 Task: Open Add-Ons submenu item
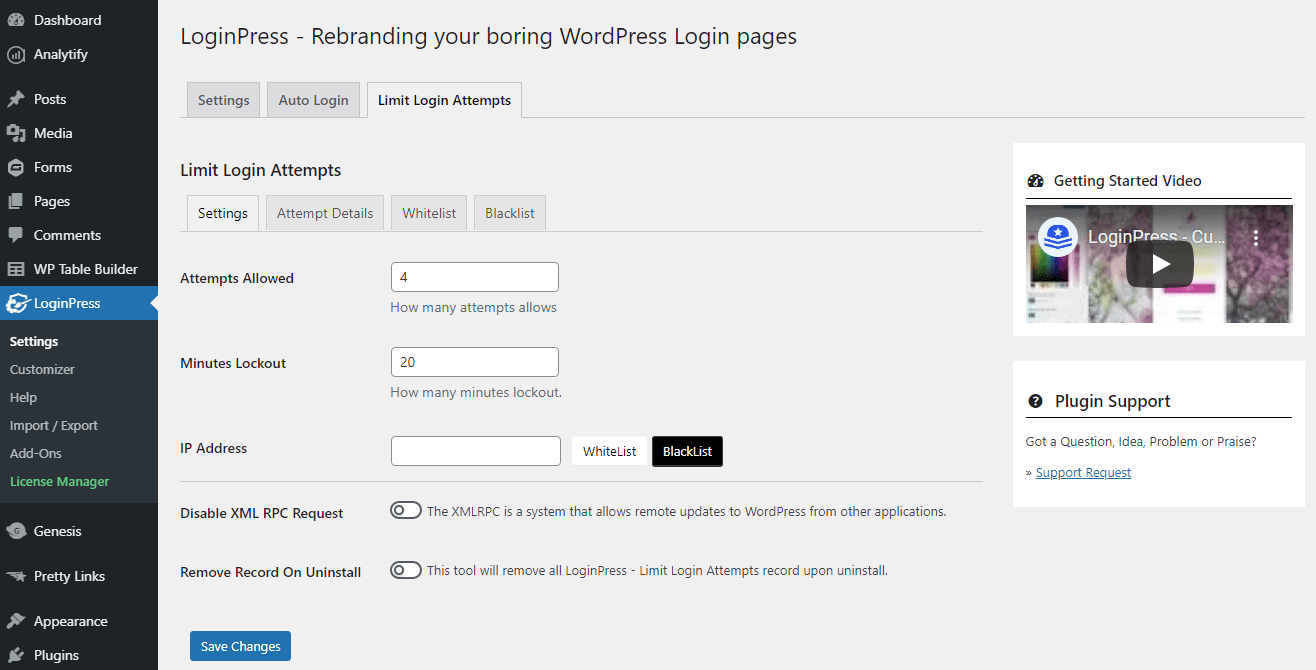click(x=36, y=453)
